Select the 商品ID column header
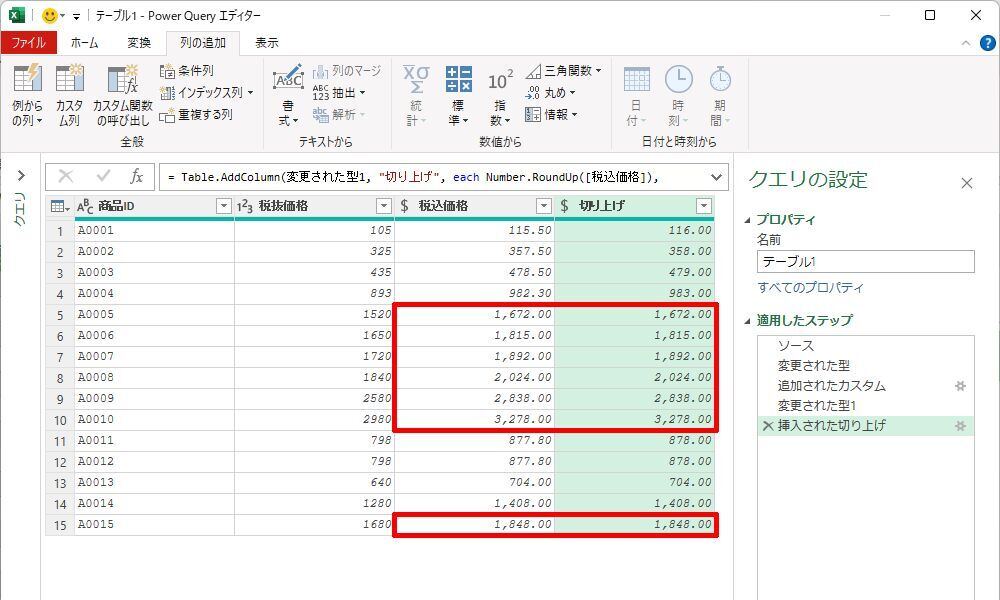The image size is (1000, 600). pos(154,206)
